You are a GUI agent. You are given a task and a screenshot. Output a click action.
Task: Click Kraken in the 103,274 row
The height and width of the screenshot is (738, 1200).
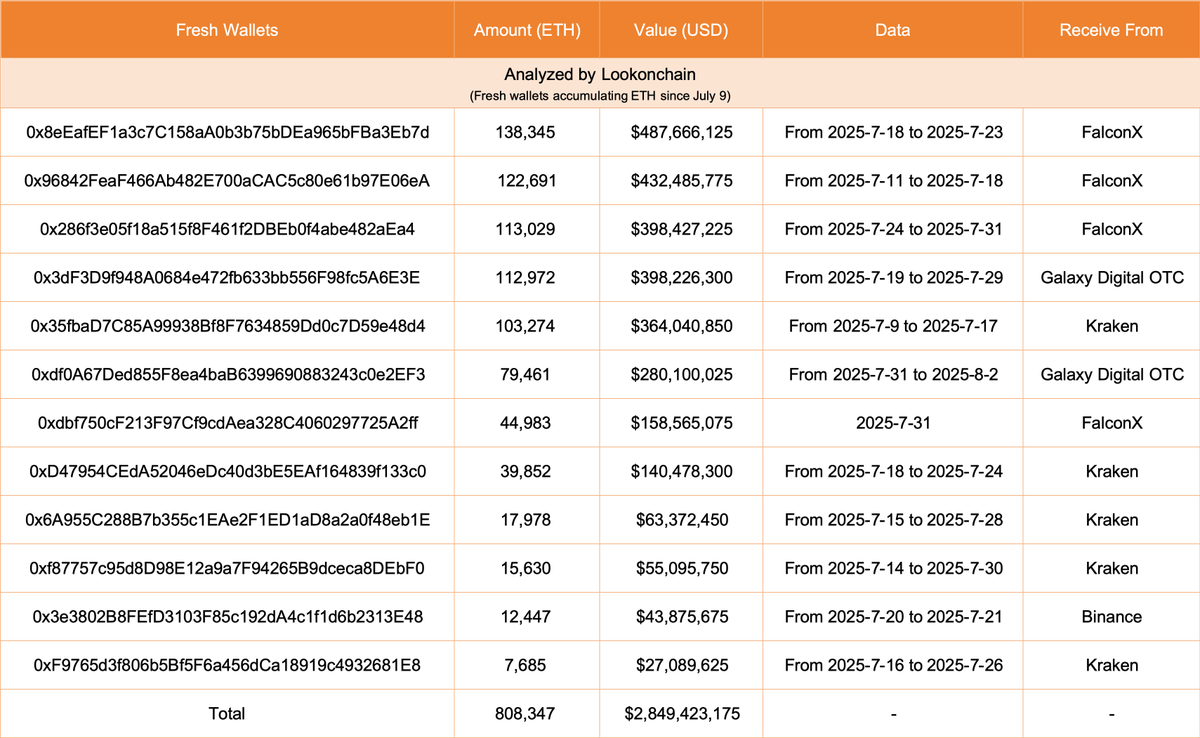[x=1111, y=326]
